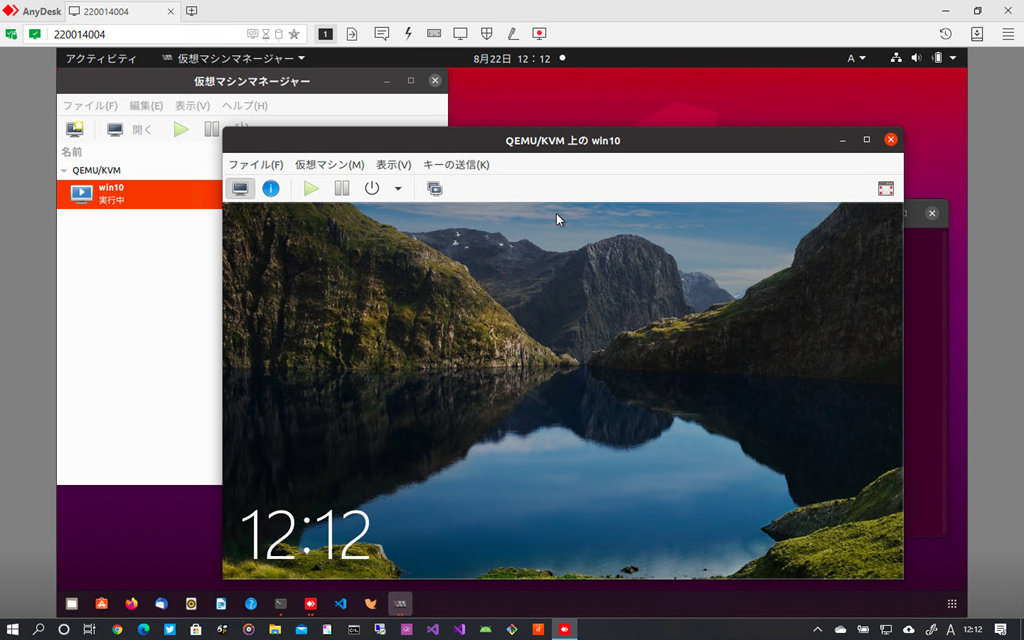Click the アクティビティ activities button
The height and width of the screenshot is (640, 1024).
click(x=100, y=58)
